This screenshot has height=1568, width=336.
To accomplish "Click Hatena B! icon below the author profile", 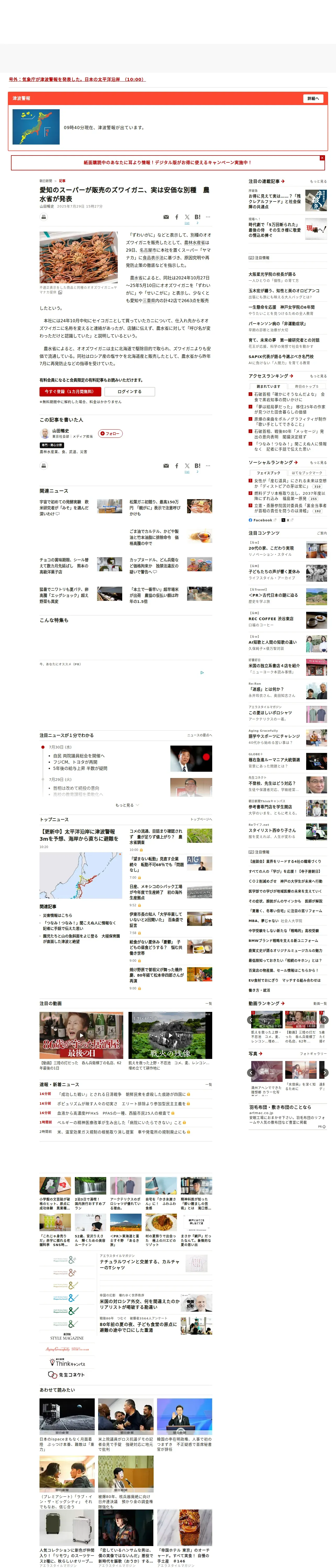I will (x=198, y=466).
